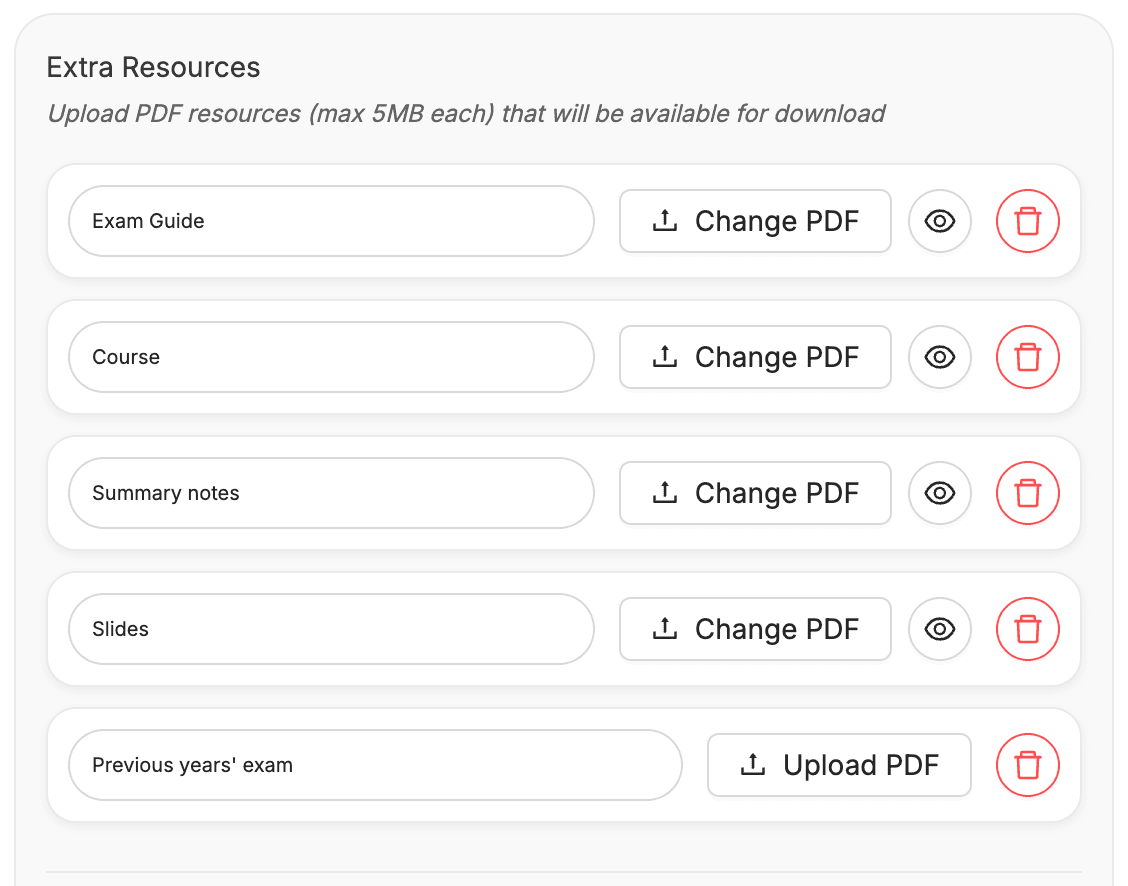Viewport: 1128px width, 886px height.
Task: Remove Summary notes using its trash icon
Action: pyautogui.click(x=1027, y=493)
